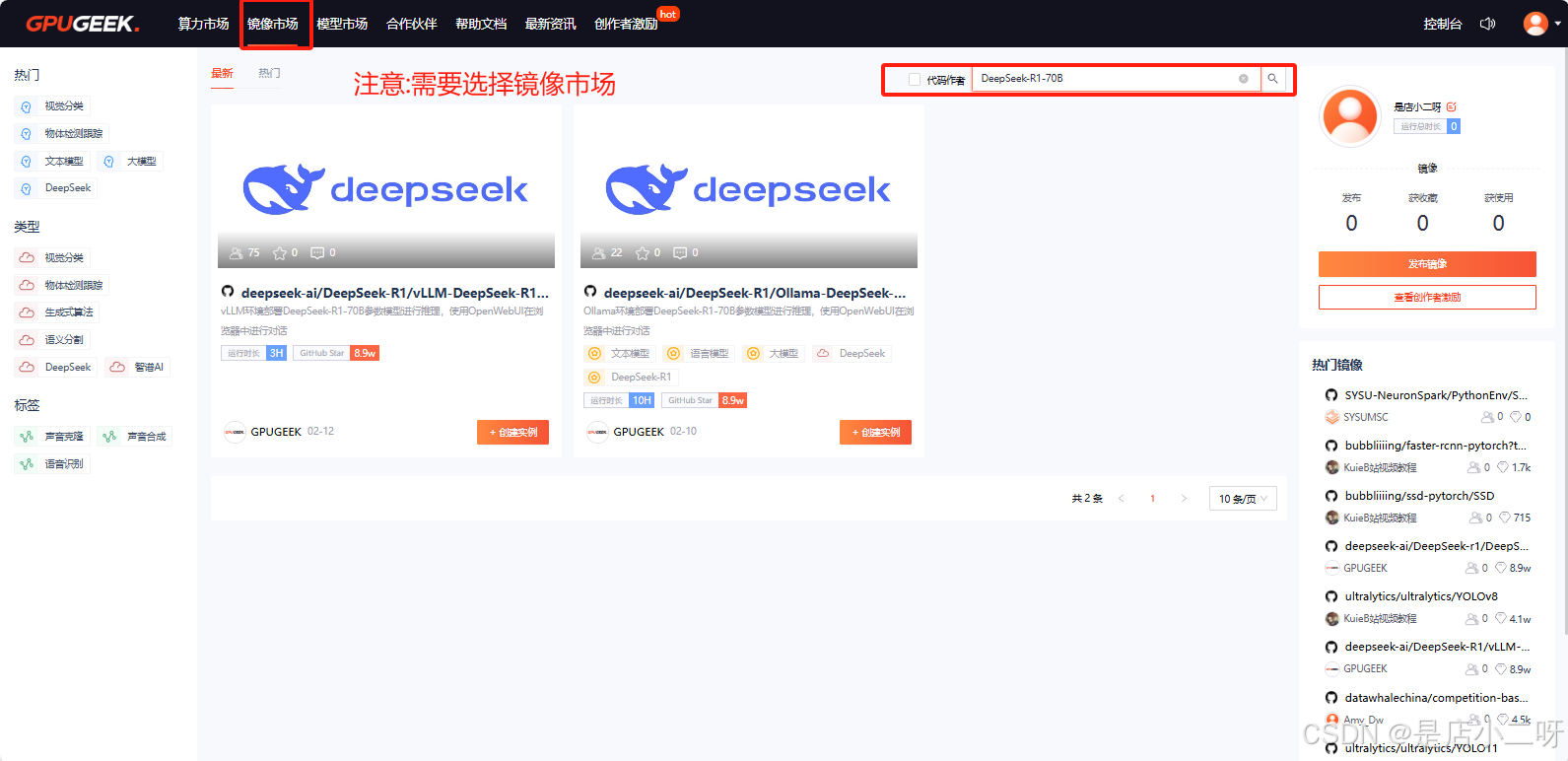Image resolution: width=1568 pixels, height=761 pixels.
Task: Select the 声音克隆 label tag
Action: (x=53, y=437)
